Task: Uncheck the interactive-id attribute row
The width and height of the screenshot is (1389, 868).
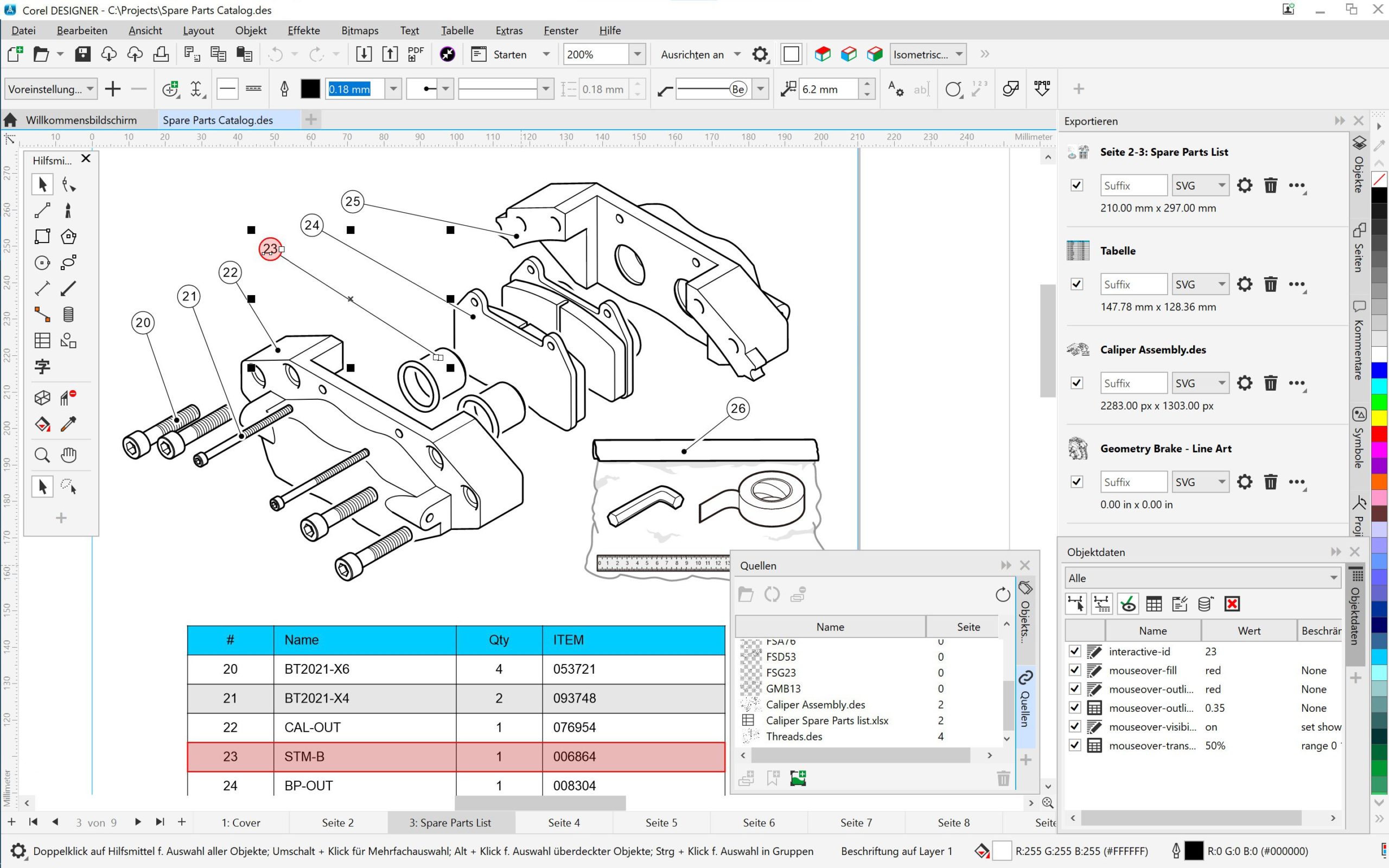Action: coord(1075,651)
